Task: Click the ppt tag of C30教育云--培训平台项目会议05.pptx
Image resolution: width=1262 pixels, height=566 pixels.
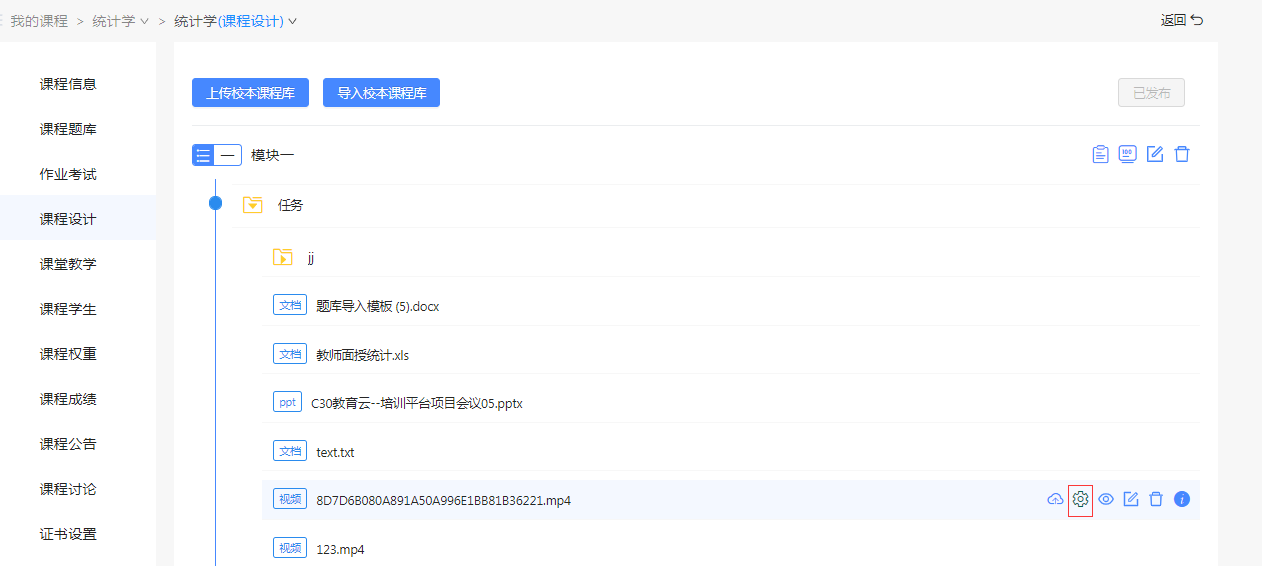Action: 287,402
